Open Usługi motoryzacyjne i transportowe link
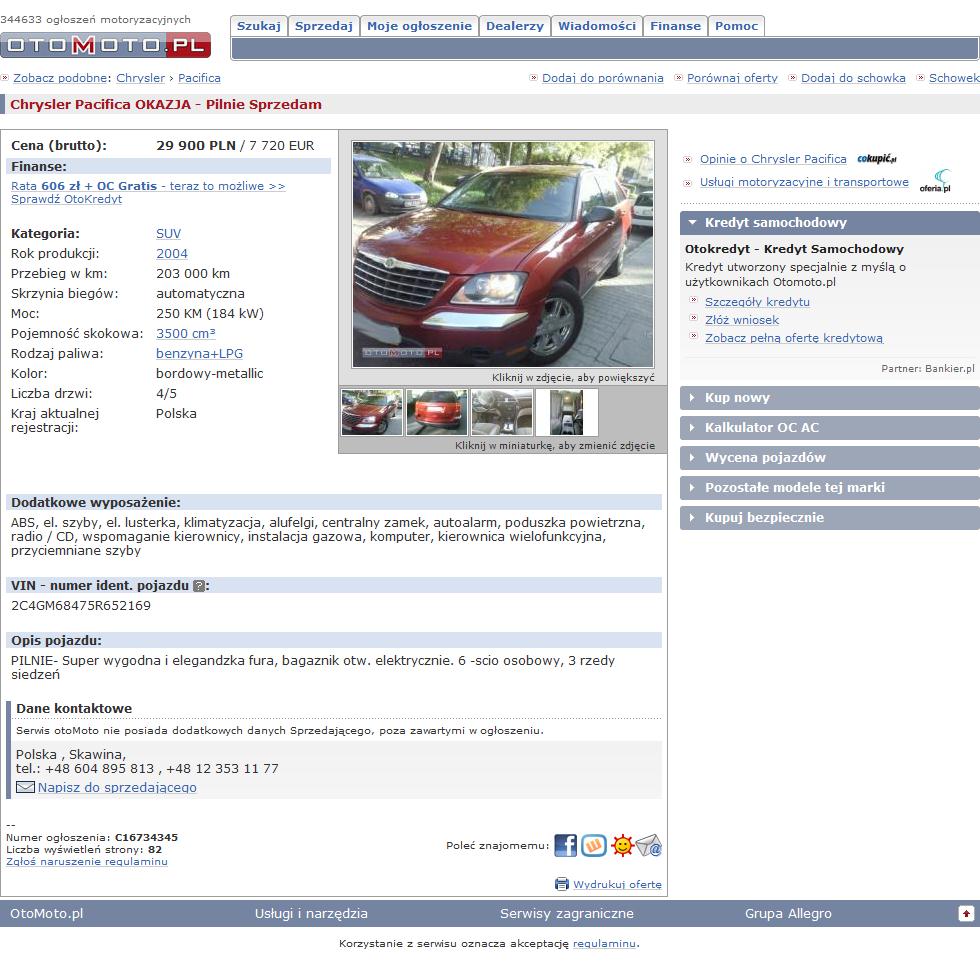Screen dimensions: 980x969 [x=804, y=182]
